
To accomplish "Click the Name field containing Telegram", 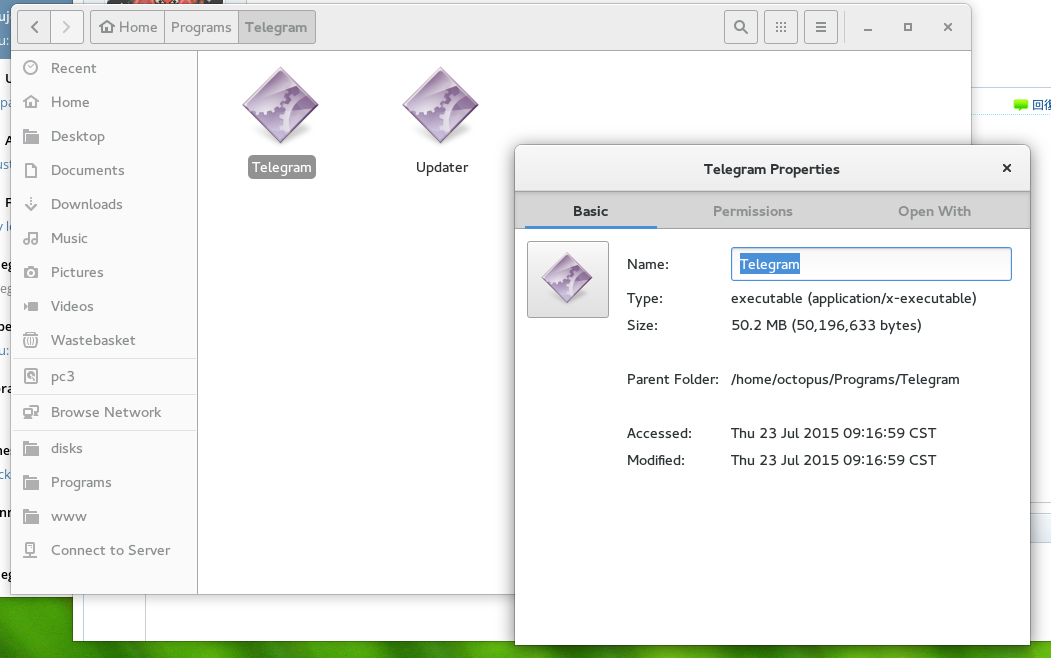I will pyautogui.click(x=871, y=264).
